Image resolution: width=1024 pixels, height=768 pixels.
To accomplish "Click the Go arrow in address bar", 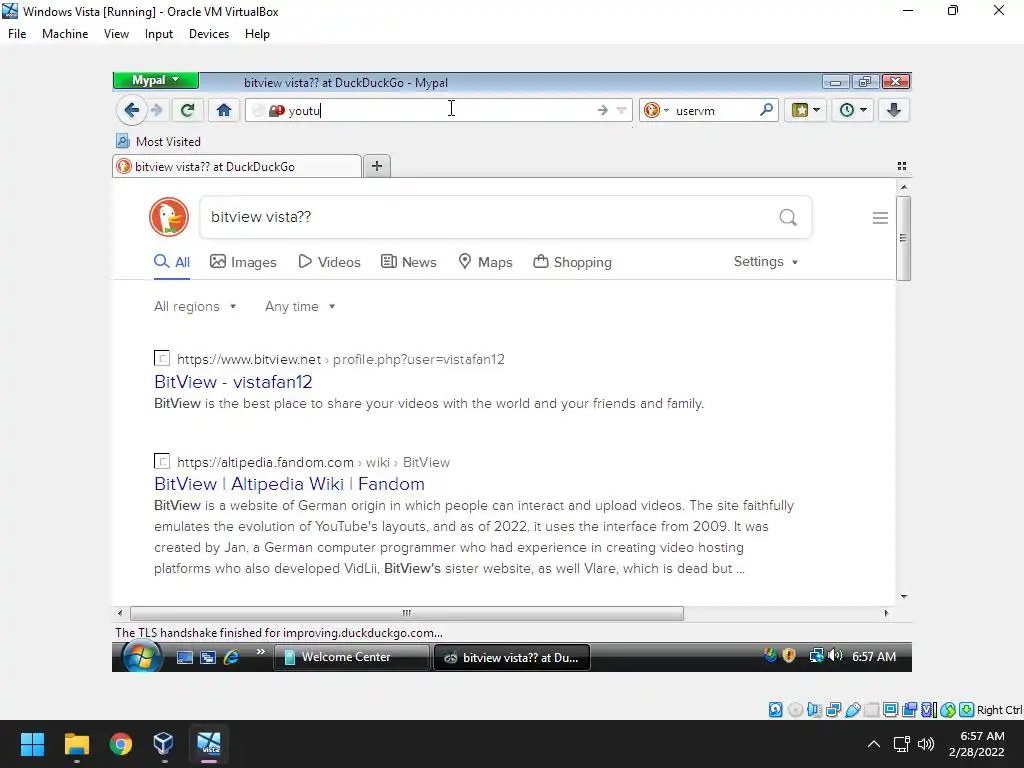I will coord(603,110).
